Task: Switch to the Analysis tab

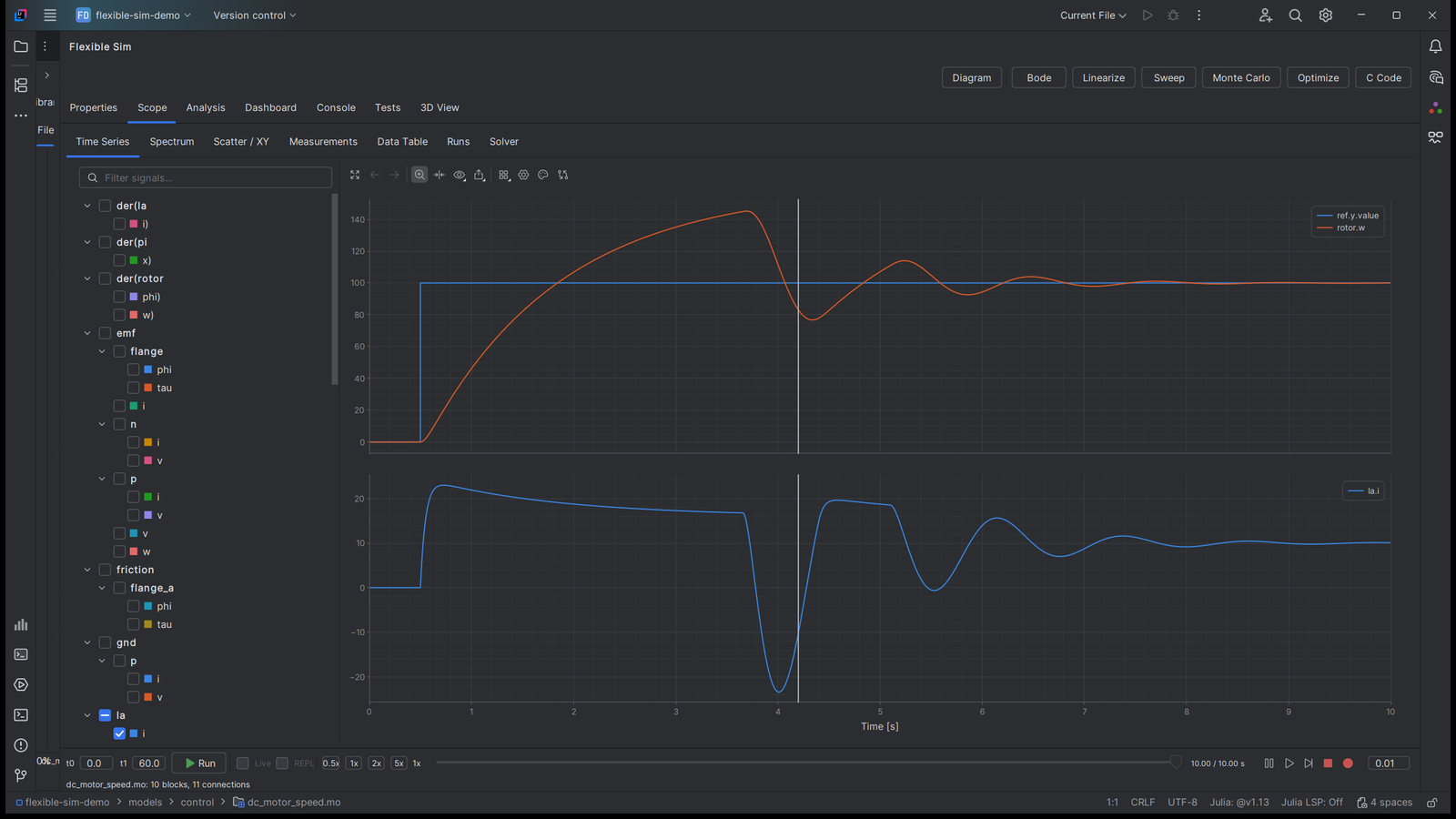Action: coord(206,107)
